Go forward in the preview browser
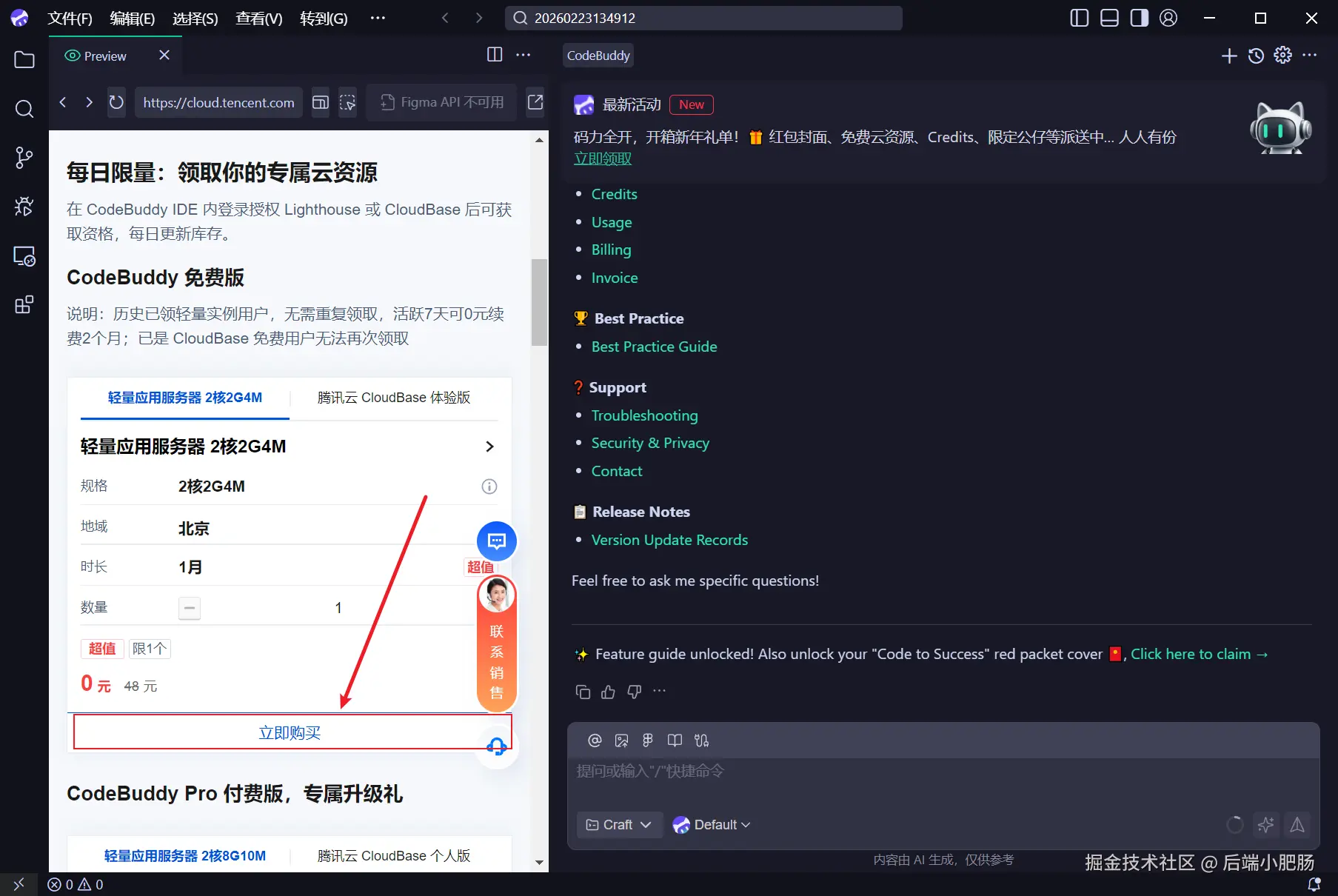The width and height of the screenshot is (1338, 896). click(89, 102)
